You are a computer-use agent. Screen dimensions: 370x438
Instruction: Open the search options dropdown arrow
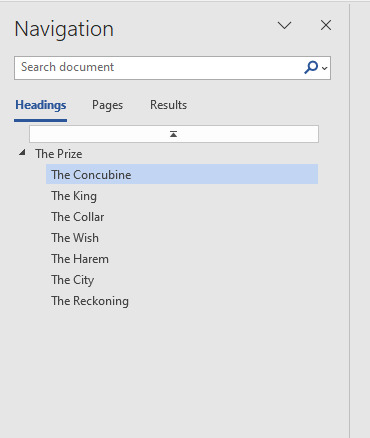(325, 68)
